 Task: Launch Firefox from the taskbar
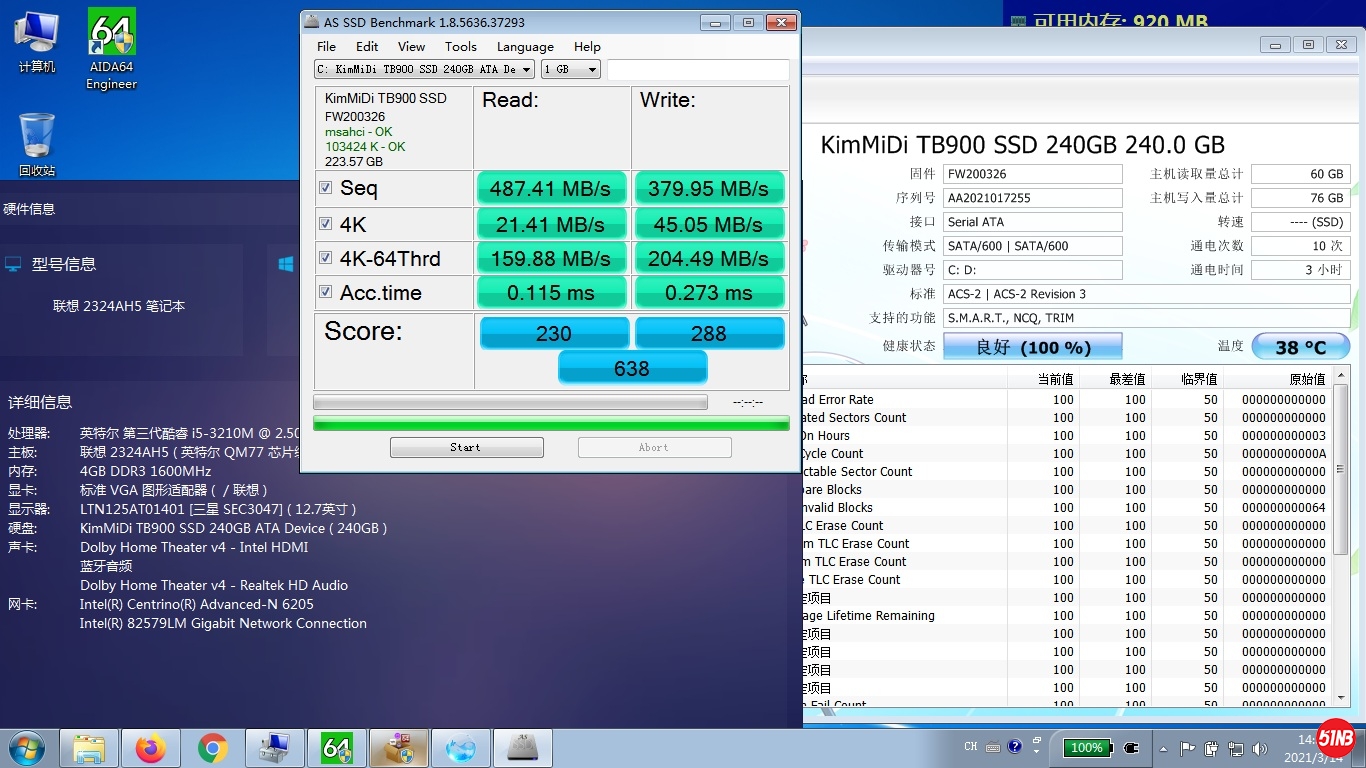click(151, 748)
